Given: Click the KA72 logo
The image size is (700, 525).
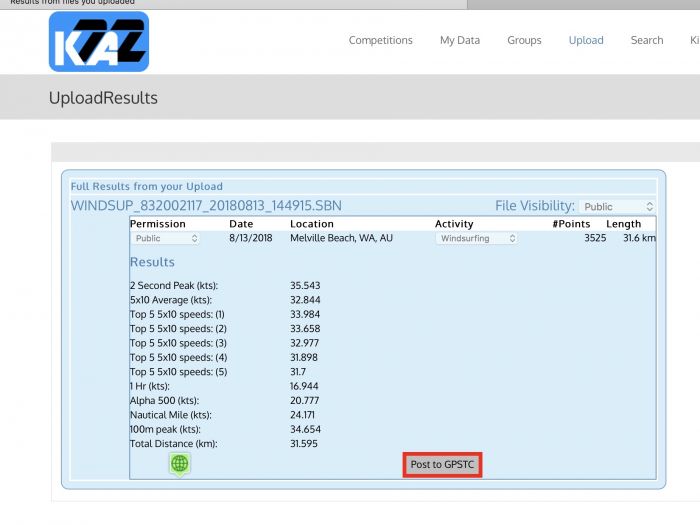Looking at the screenshot, I should point(98,41).
